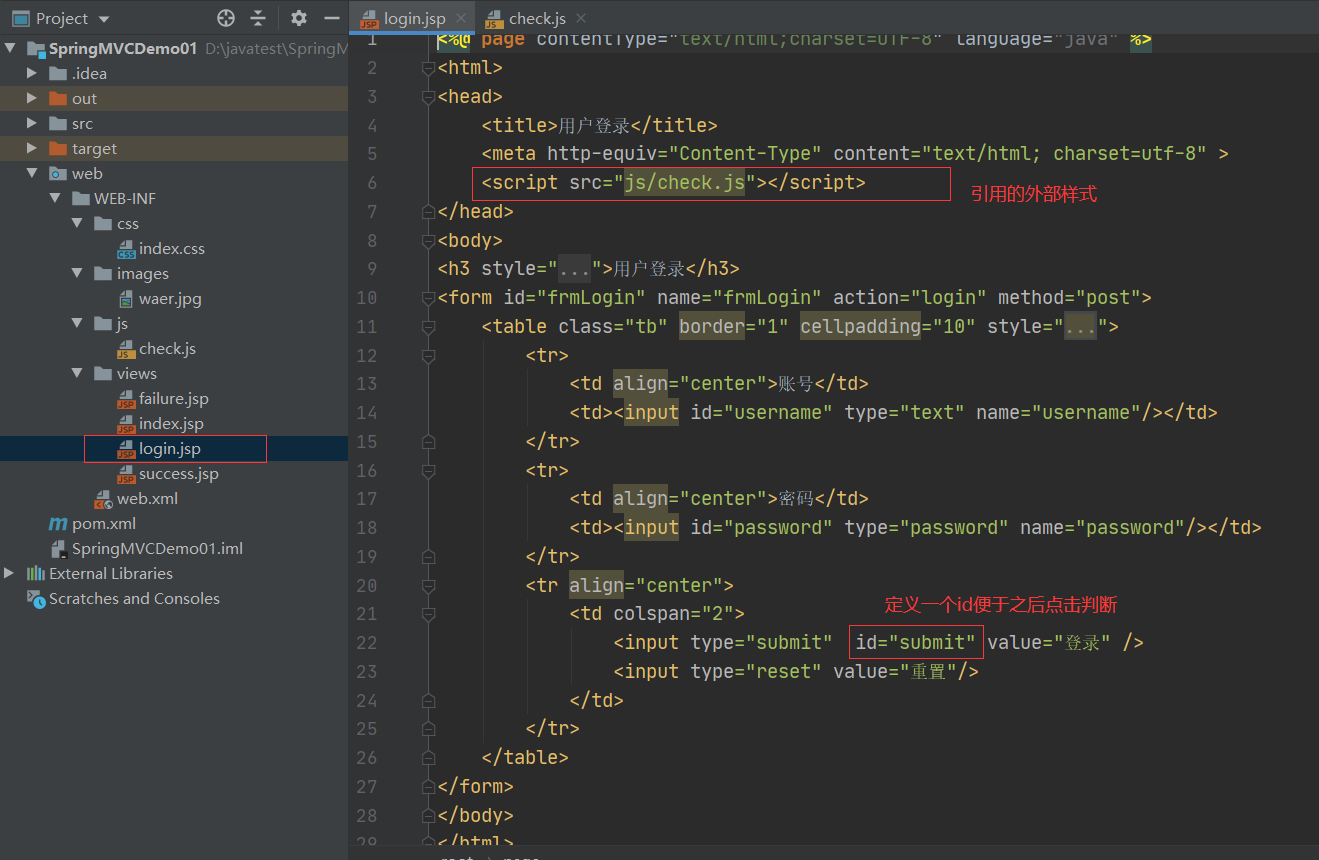The width and height of the screenshot is (1319, 860).
Task: Collapse the js folder in the tree
Action: click(x=77, y=323)
